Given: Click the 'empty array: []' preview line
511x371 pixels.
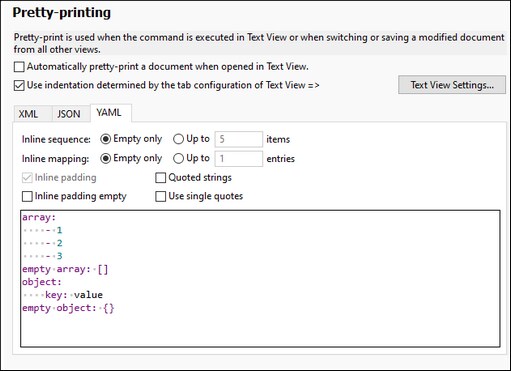Looking at the screenshot, I should [x=65, y=269].
